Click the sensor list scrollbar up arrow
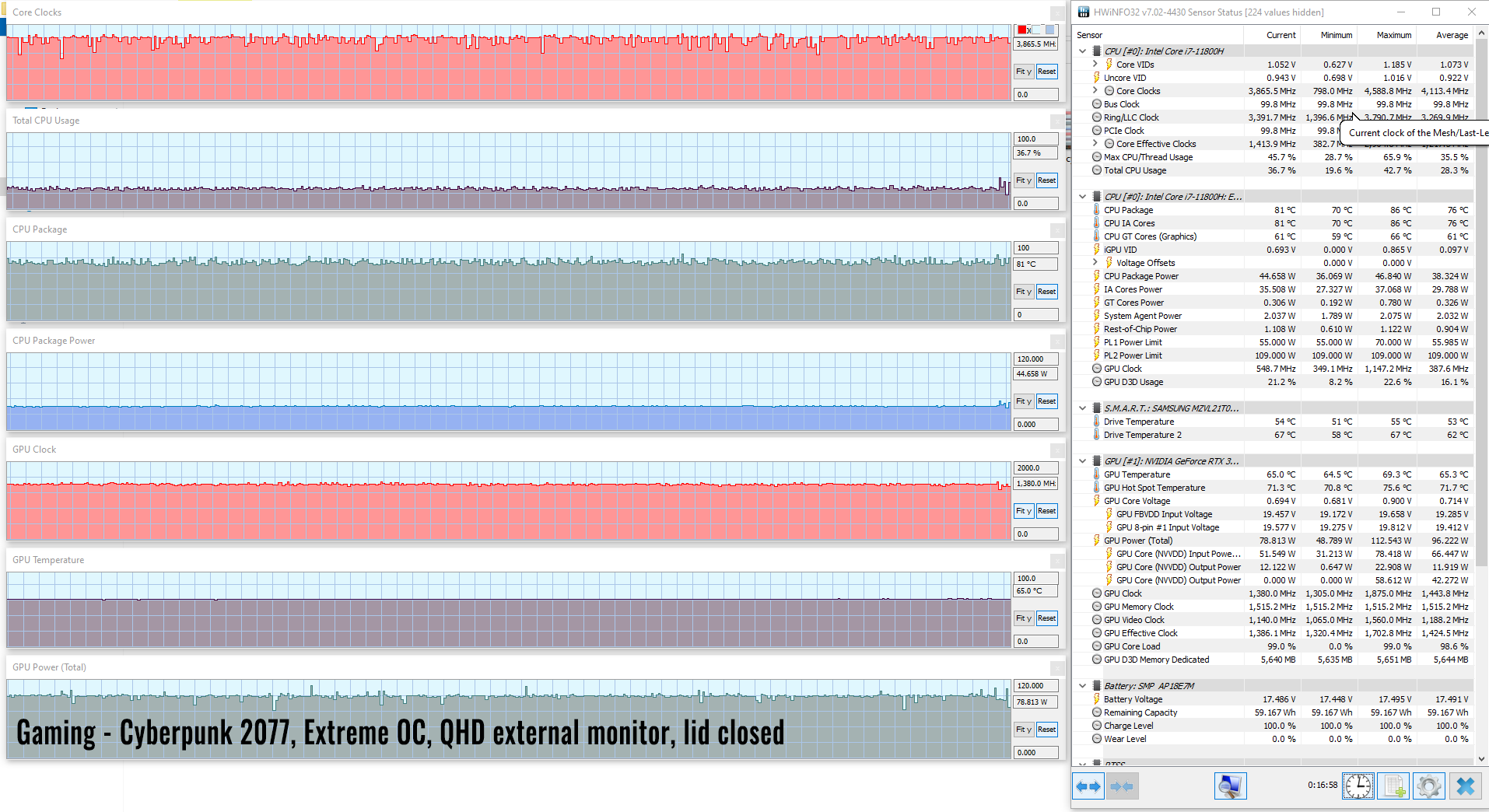Screen dimensions: 1489x812 (x=1481, y=33)
